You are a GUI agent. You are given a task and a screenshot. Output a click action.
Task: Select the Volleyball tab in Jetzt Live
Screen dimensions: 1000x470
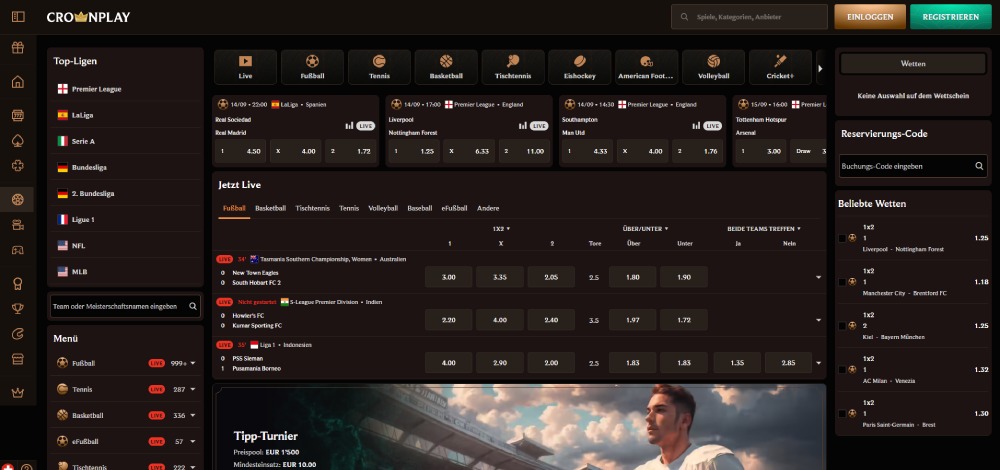coord(382,208)
